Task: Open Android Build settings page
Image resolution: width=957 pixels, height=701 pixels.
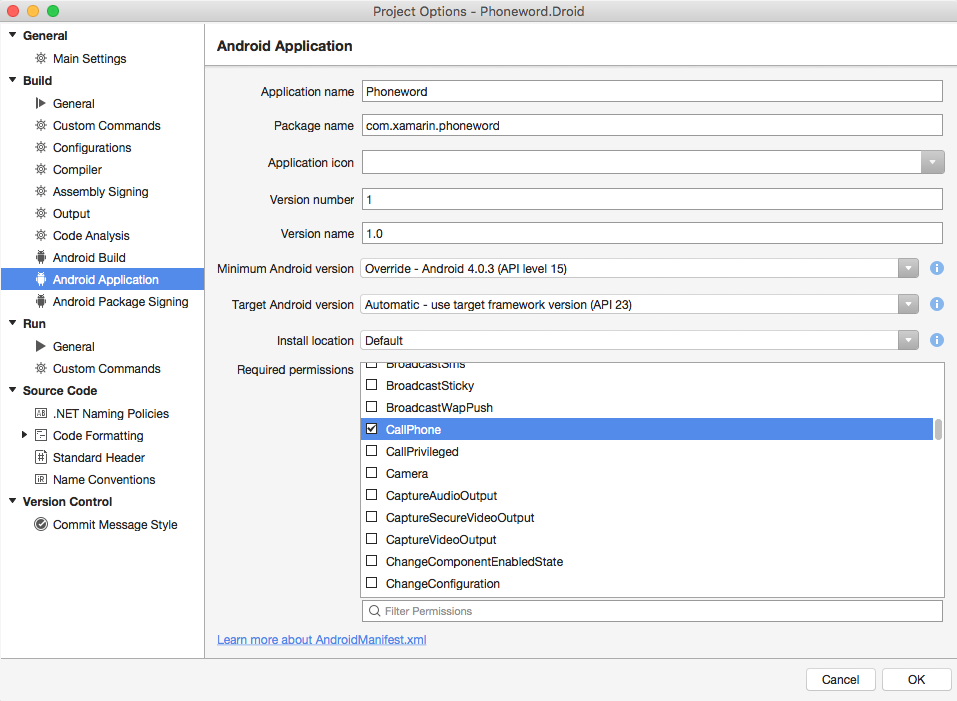Action: coord(89,257)
